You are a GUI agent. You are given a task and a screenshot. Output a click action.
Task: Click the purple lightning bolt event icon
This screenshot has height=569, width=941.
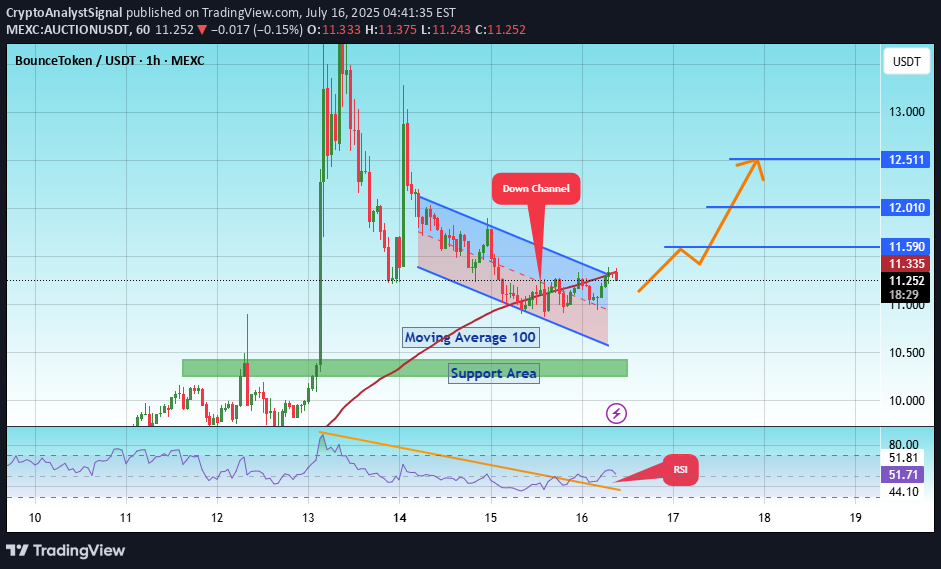tap(616, 413)
